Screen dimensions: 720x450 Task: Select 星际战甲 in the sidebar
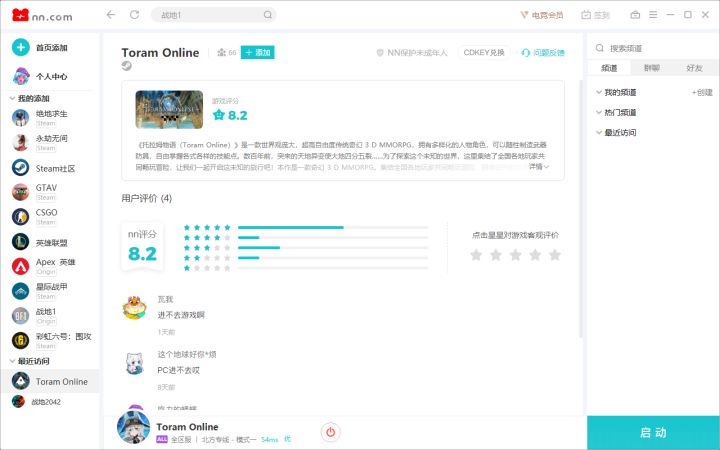[x=50, y=292]
